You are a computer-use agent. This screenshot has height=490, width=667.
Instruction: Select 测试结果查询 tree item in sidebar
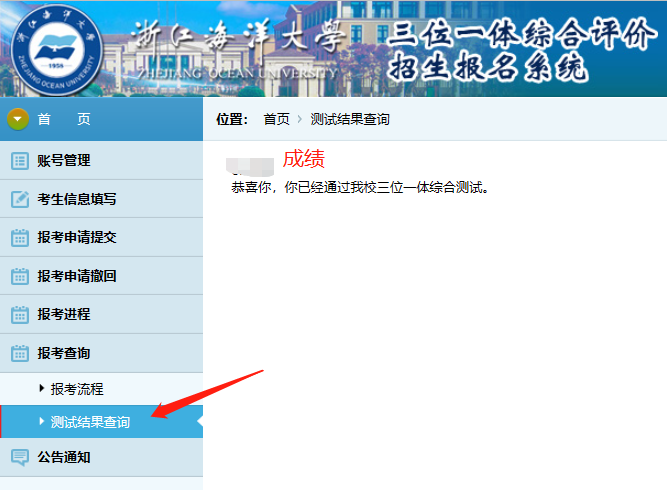[x=90, y=422]
